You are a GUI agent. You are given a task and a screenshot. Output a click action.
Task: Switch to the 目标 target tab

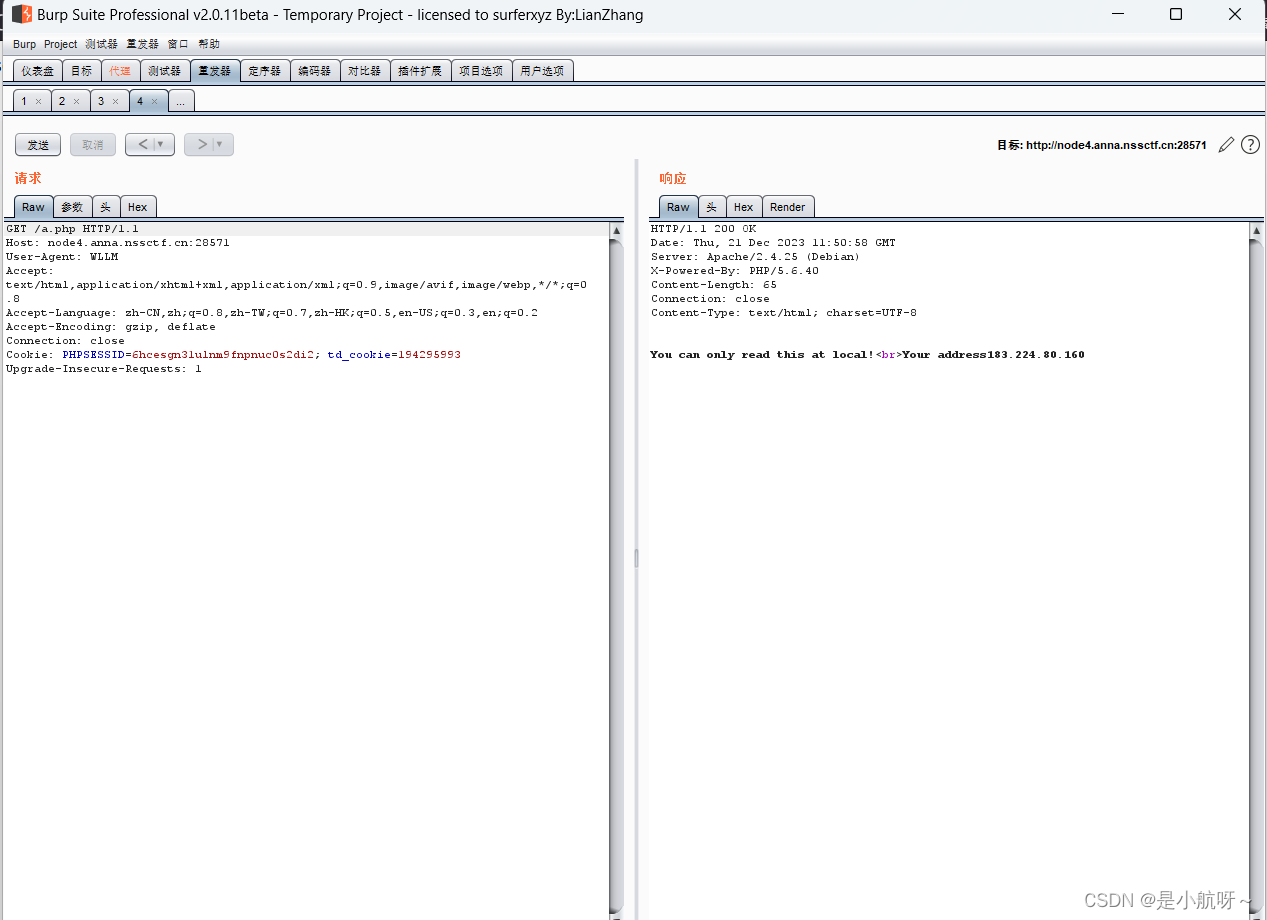(x=81, y=71)
